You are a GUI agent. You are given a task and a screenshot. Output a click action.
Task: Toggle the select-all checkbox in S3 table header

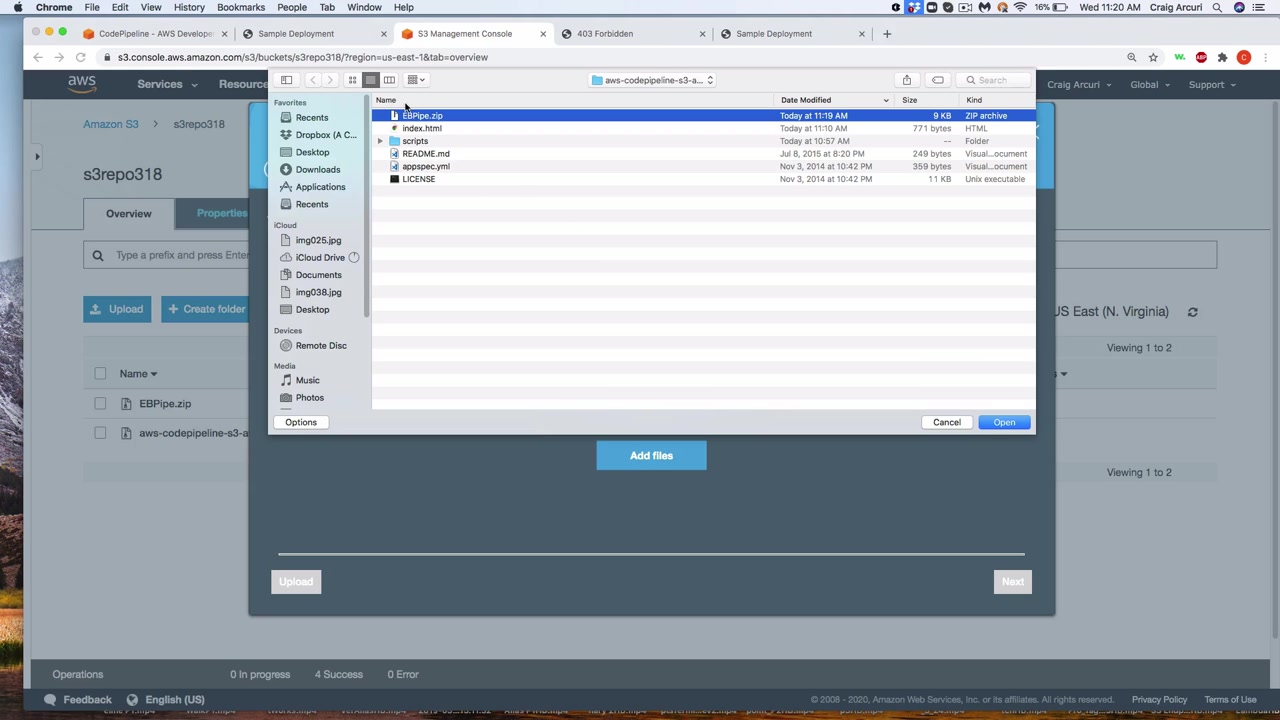(100, 374)
